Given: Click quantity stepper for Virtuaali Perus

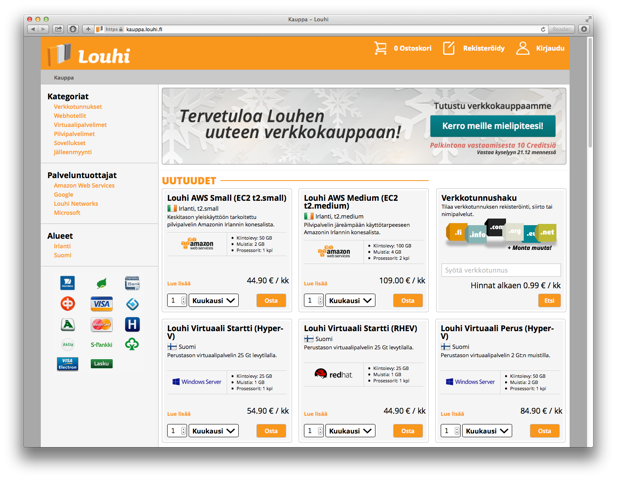Looking at the screenshot, I should click(x=457, y=431).
